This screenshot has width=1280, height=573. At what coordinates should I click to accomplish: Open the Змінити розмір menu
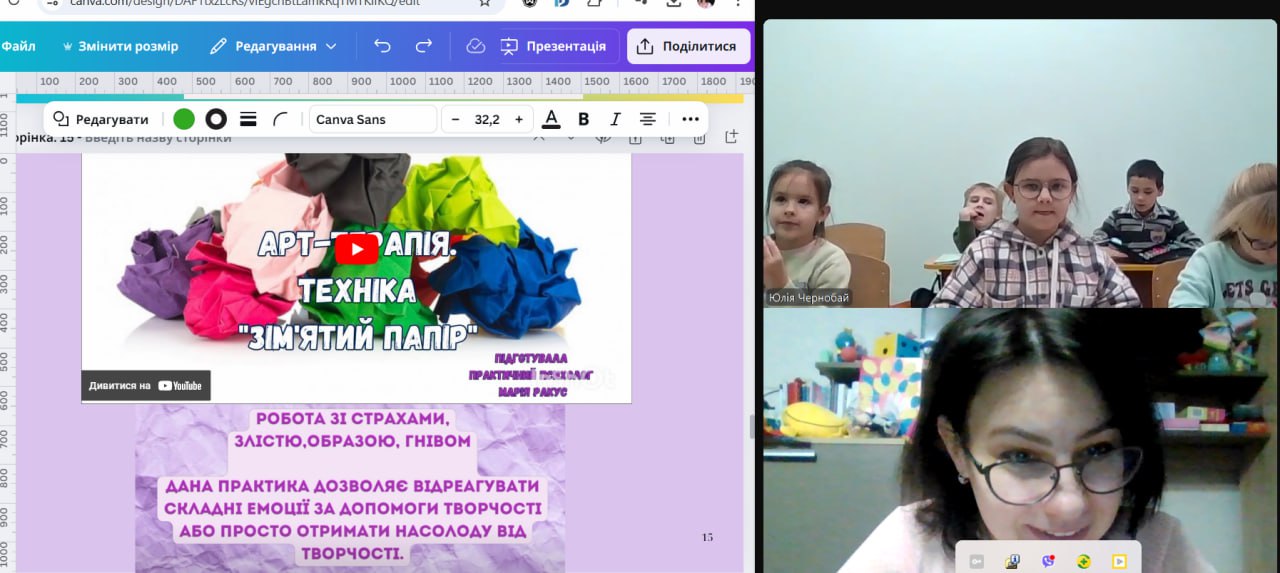tap(120, 46)
